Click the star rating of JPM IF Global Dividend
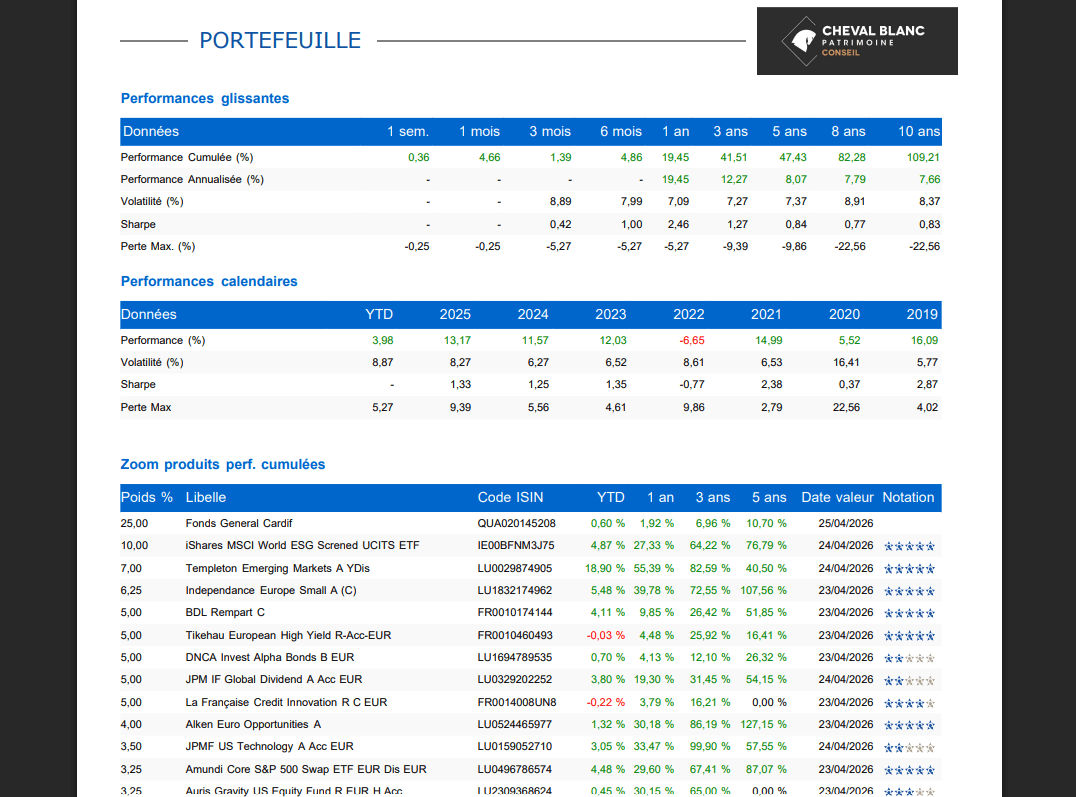1076x797 pixels. 909,681
